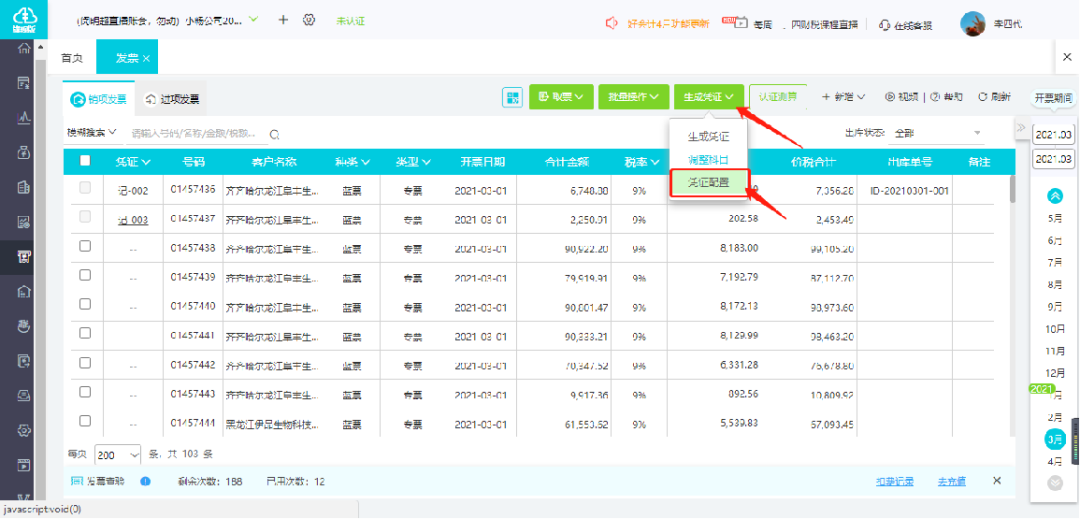
Task: Switch to the 进项发票 tab
Action: [x=172, y=99]
